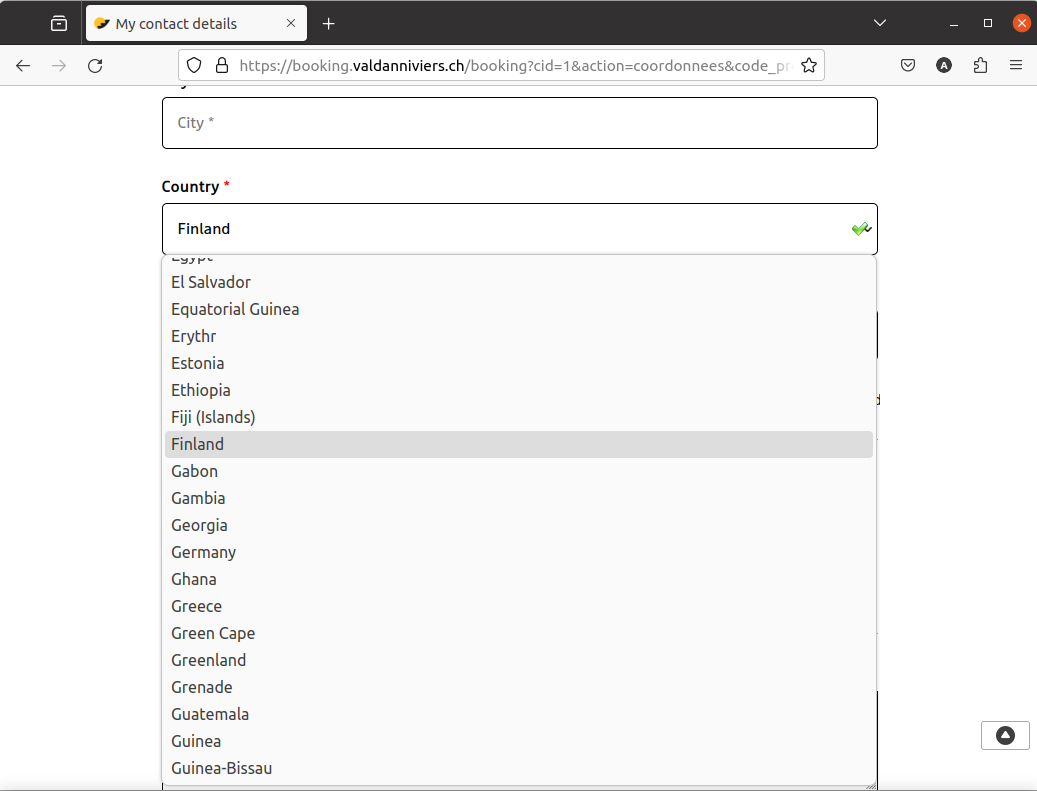The height and width of the screenshot is (791, 1037).
Task: Click into the City input field
Action: [519, 123]
